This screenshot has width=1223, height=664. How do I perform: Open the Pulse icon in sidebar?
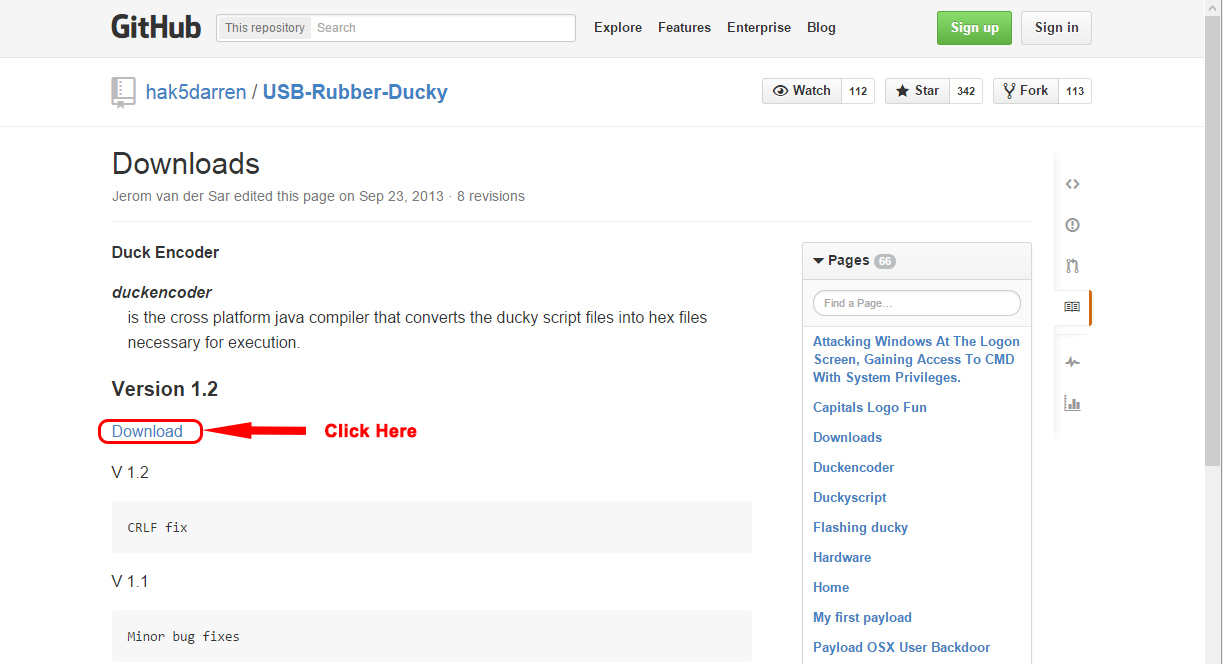[x=1072, y=362]
